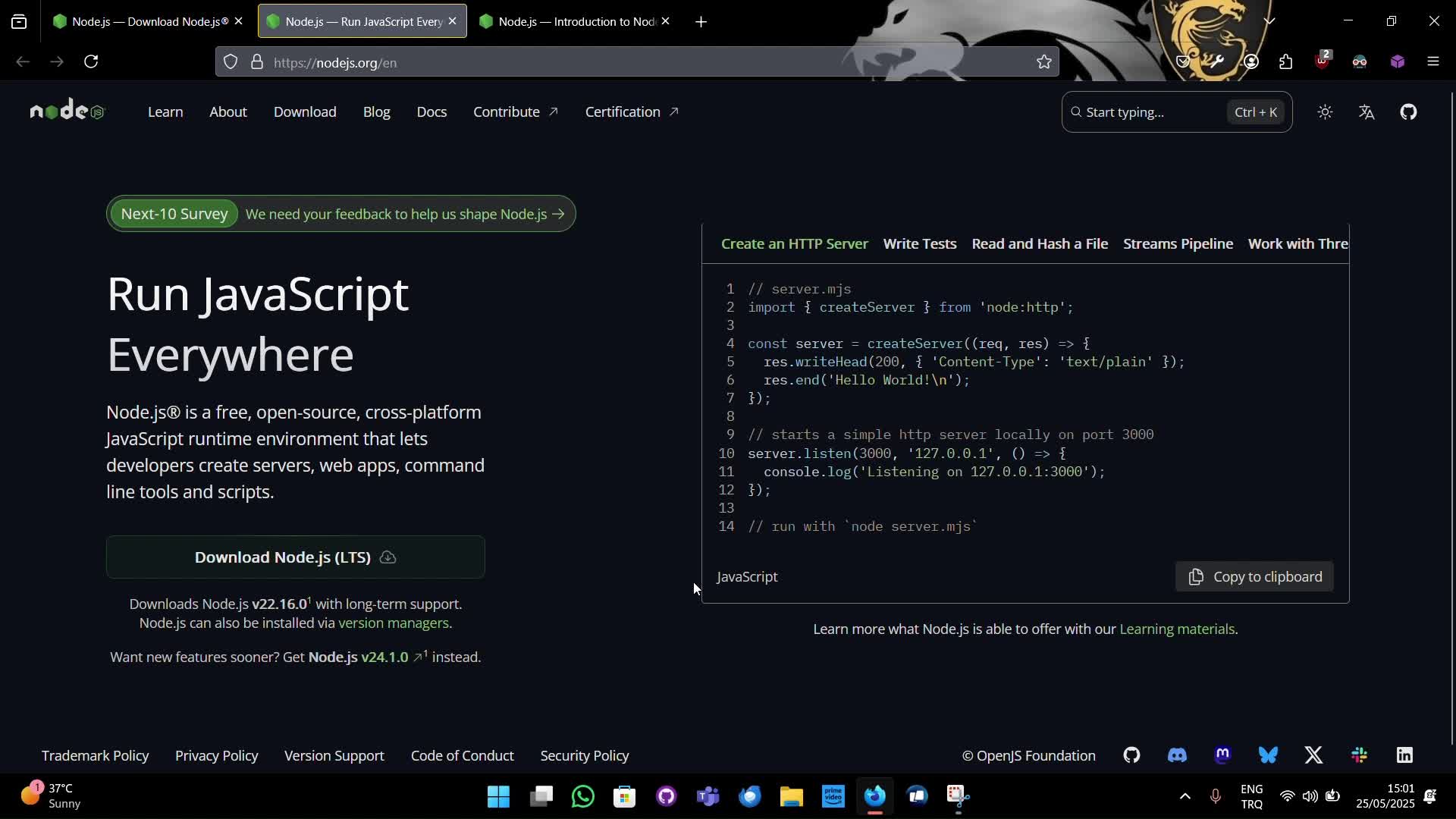Open the weather widget showing 37°C Sunny
This screenshot has width=1456, height=819.
click(52, 796)
